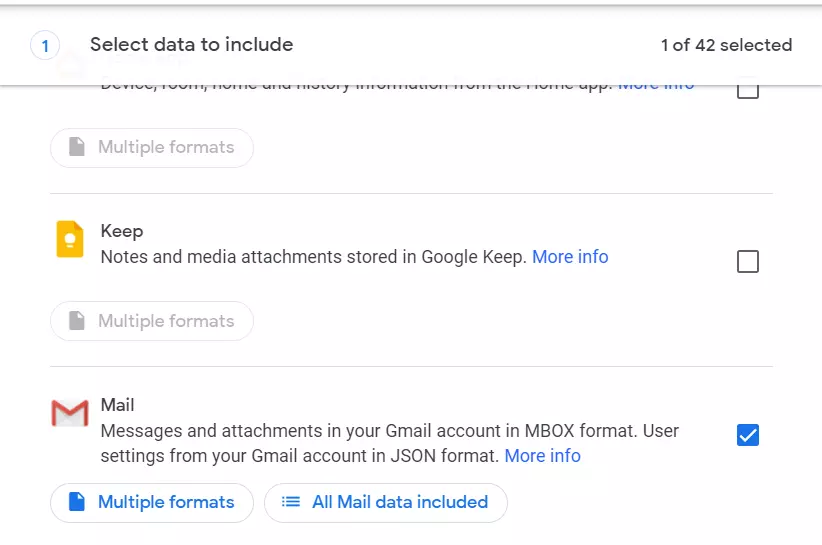Check the Keep data checkbox

coord(747,262)
